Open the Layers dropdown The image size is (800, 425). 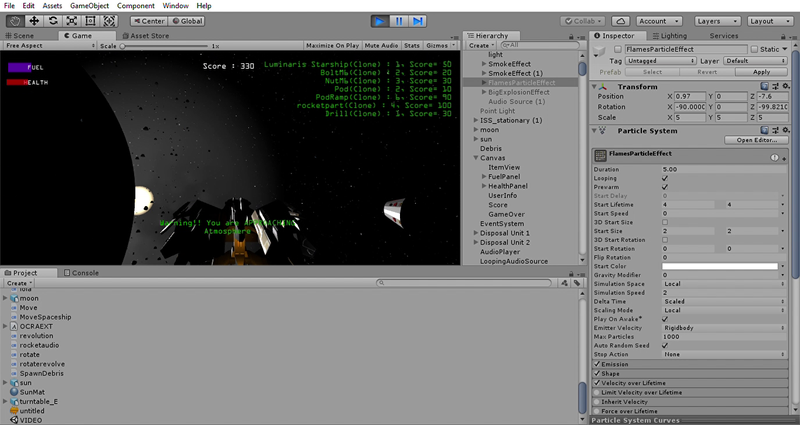click(717, 20)
